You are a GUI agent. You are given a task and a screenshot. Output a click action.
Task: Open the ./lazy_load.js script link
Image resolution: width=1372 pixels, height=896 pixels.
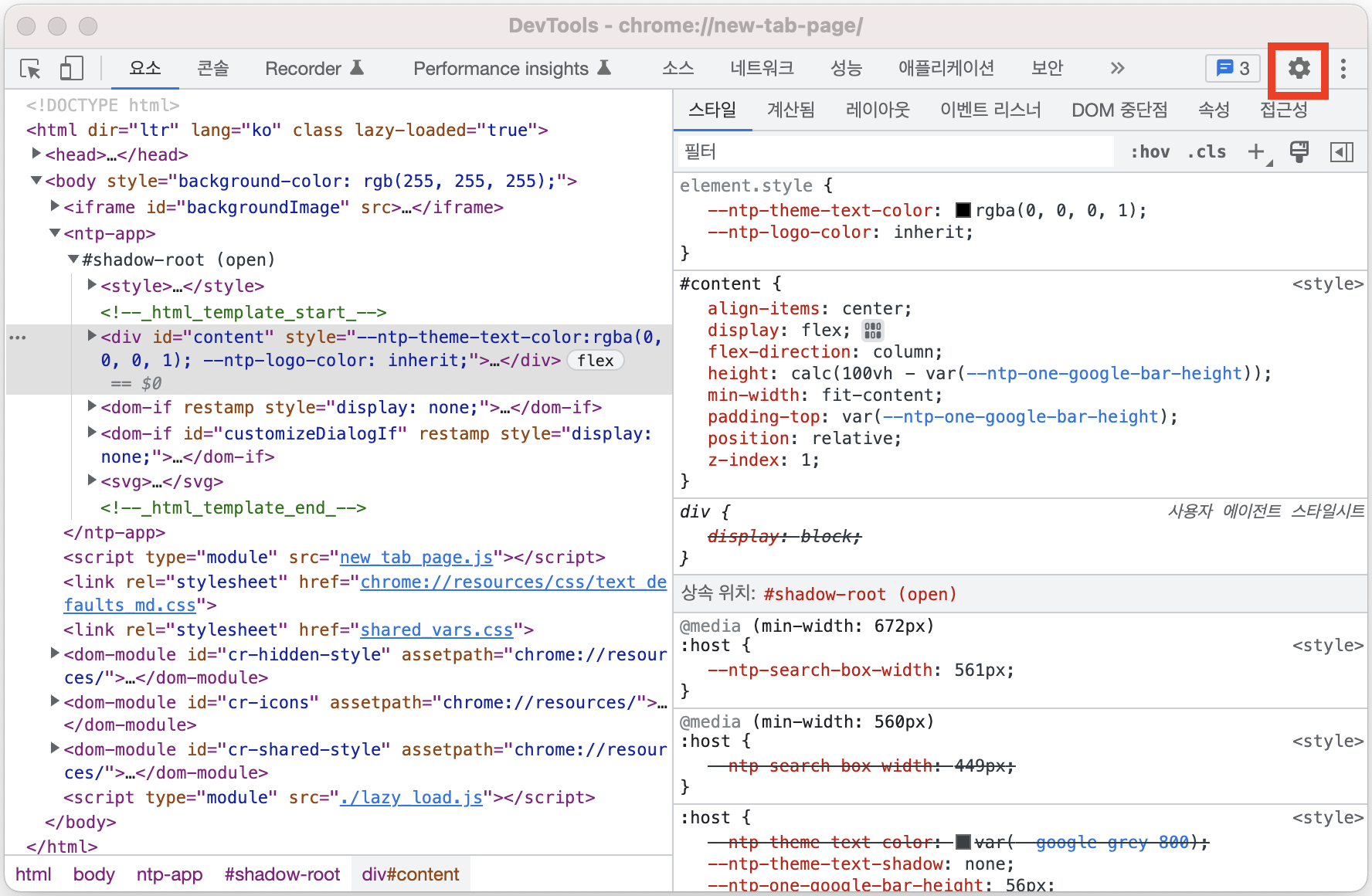[x=411, y=798]
